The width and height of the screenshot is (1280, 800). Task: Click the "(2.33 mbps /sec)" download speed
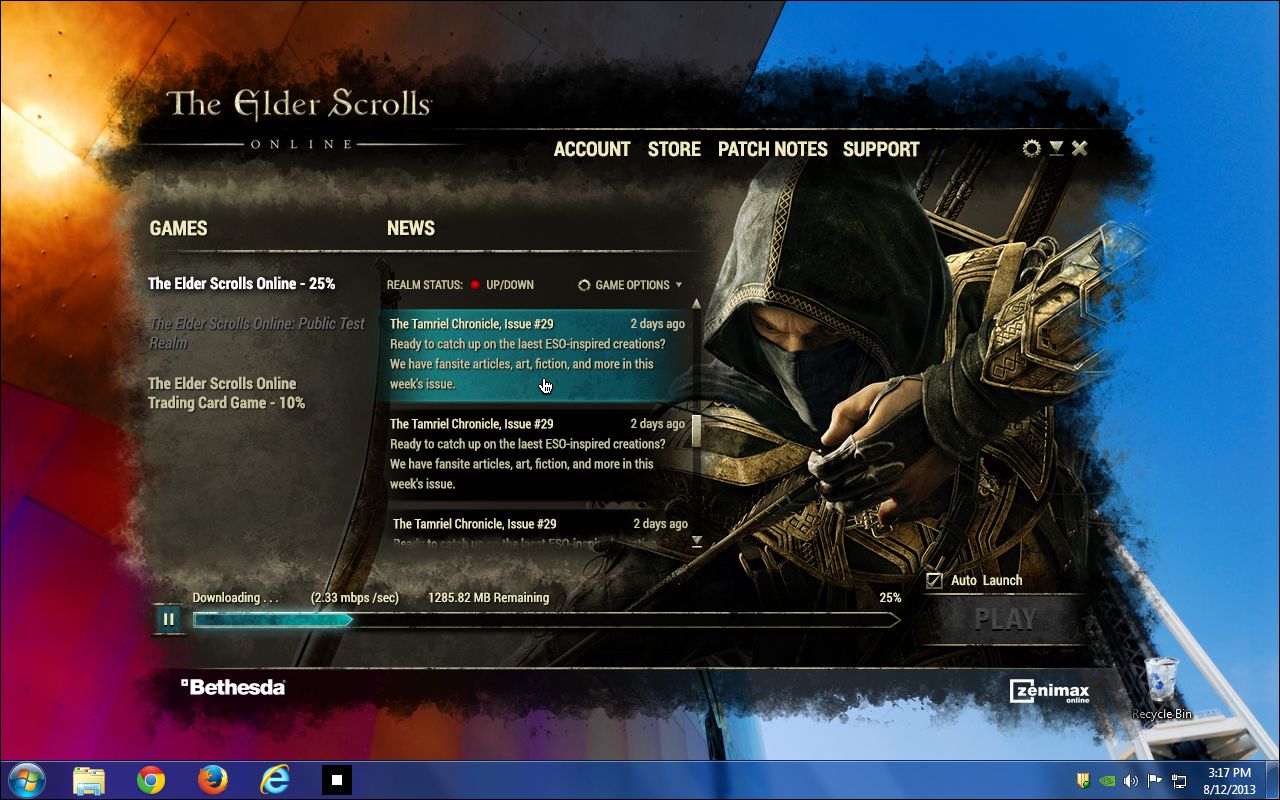pyautogui.click(x=355, y=598)
